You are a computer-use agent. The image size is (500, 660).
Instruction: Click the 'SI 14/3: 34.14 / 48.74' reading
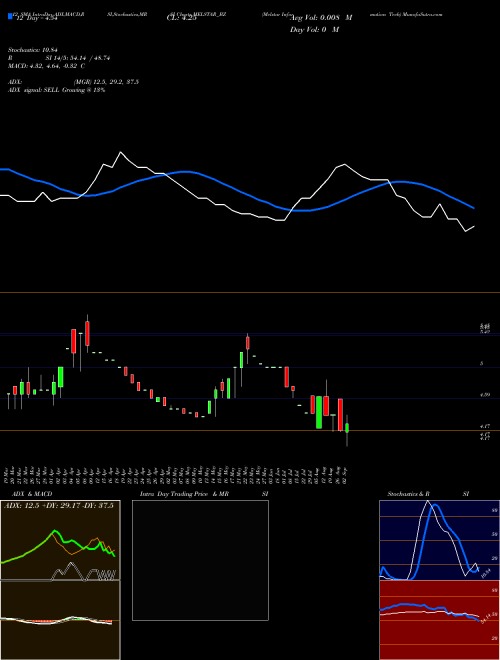pos(78,58)
